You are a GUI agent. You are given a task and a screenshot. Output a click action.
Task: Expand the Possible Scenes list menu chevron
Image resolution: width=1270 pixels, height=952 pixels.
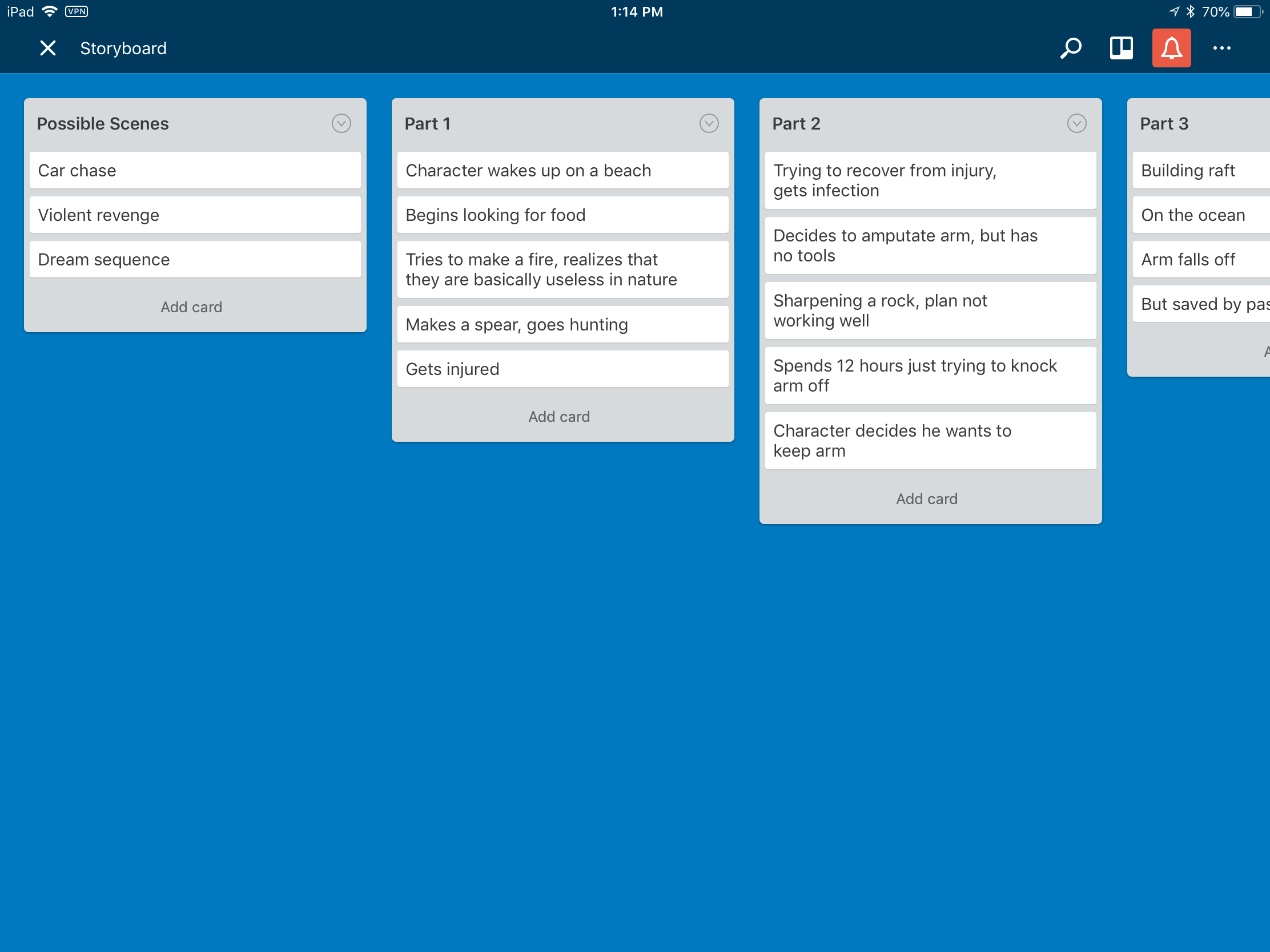tap(341, 123)
